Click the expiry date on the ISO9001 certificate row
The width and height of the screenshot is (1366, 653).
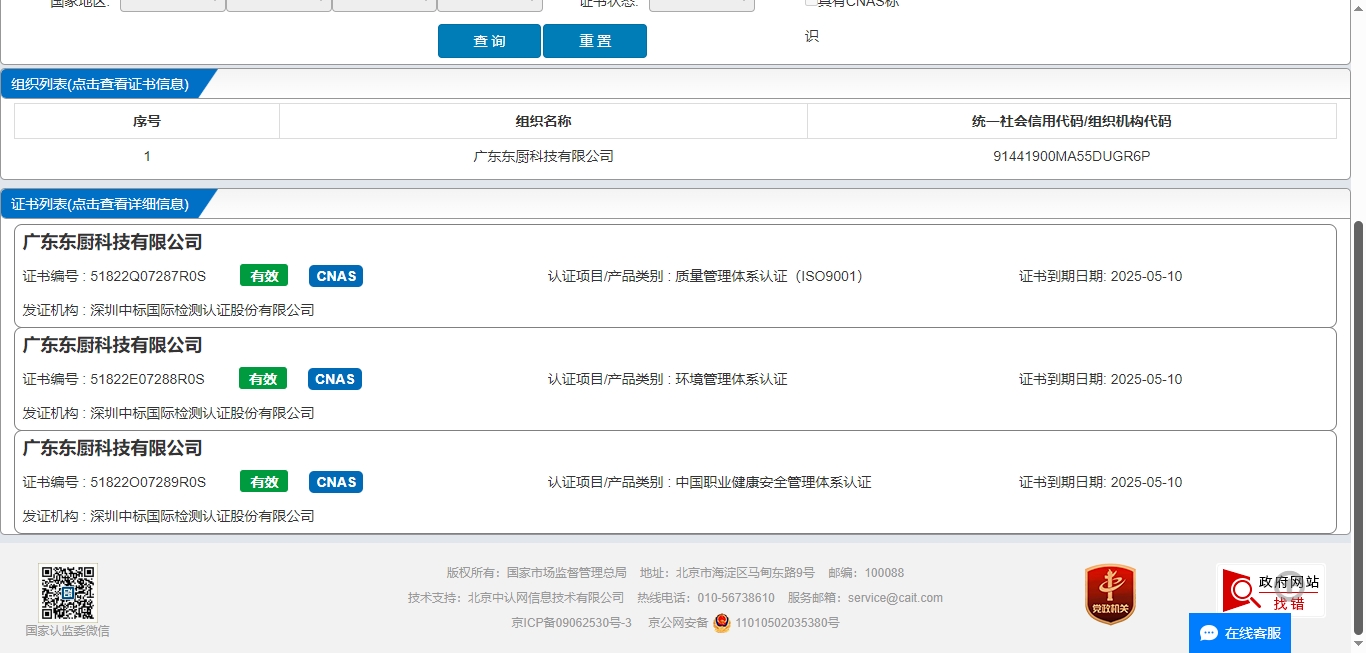point(1146,276)
